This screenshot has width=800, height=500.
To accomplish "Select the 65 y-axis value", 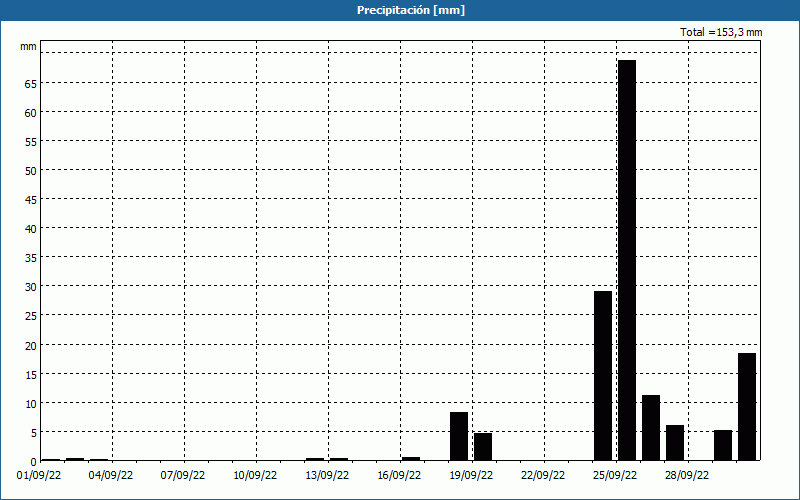I will 31,84.
